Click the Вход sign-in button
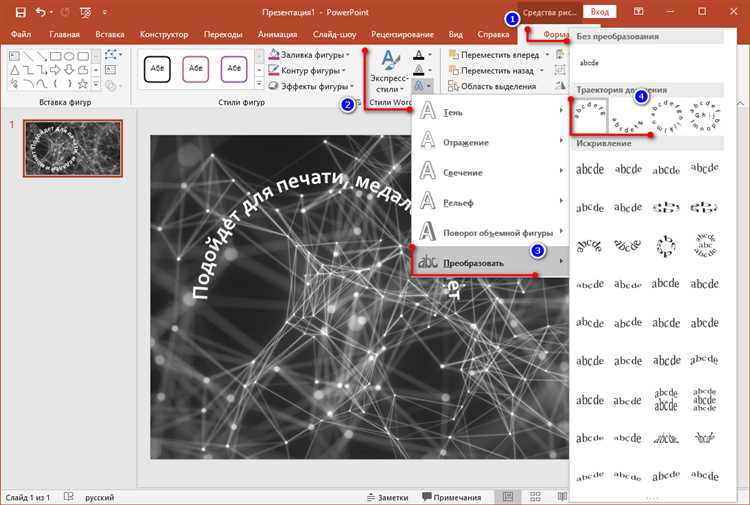 [599, 12]
